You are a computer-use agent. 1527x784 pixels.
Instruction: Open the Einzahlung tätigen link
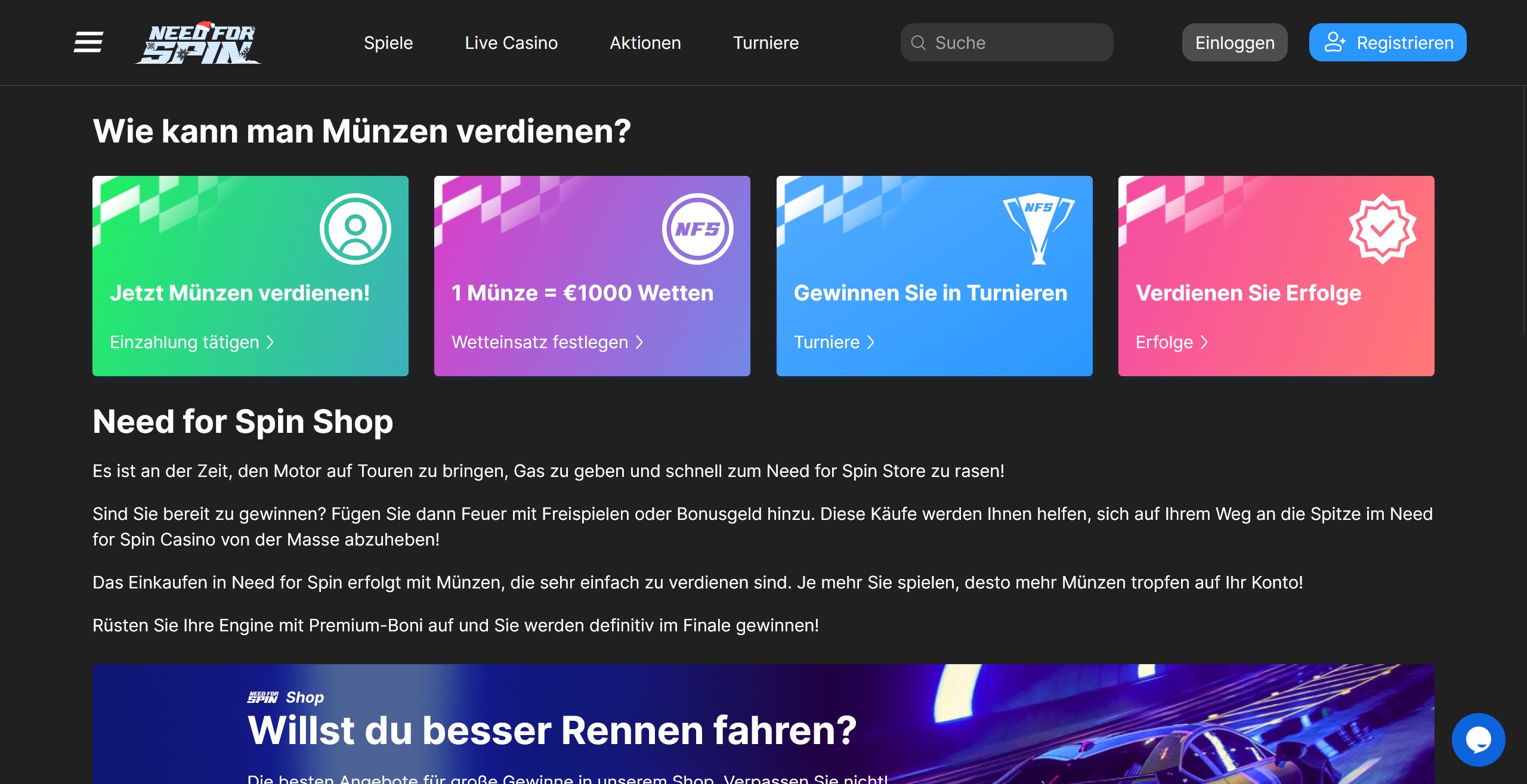(x=192, y=342)
